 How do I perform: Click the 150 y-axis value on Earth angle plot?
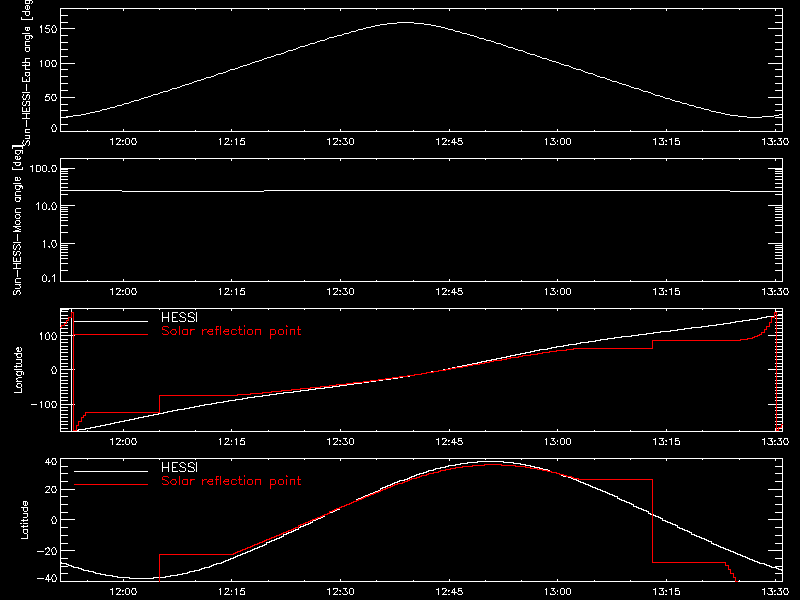coord(48,29)
